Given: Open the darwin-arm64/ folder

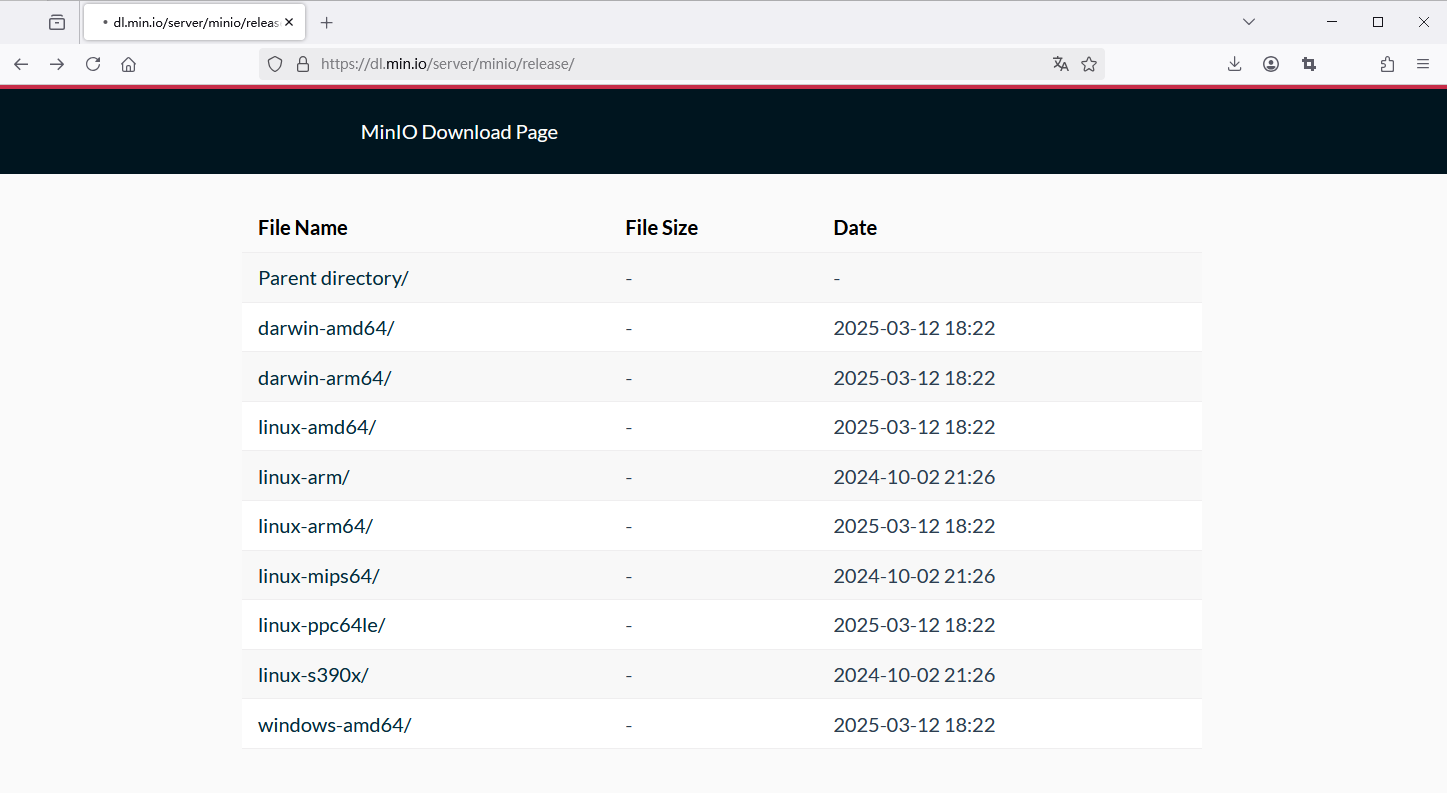Looking at the screenshot, I should tap(325, 378).
